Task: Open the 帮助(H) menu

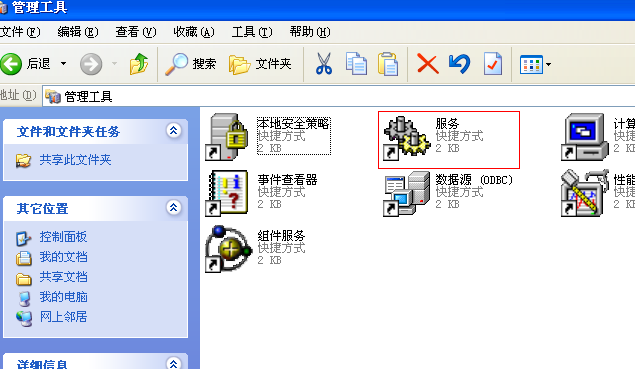Action: [310, 32]
